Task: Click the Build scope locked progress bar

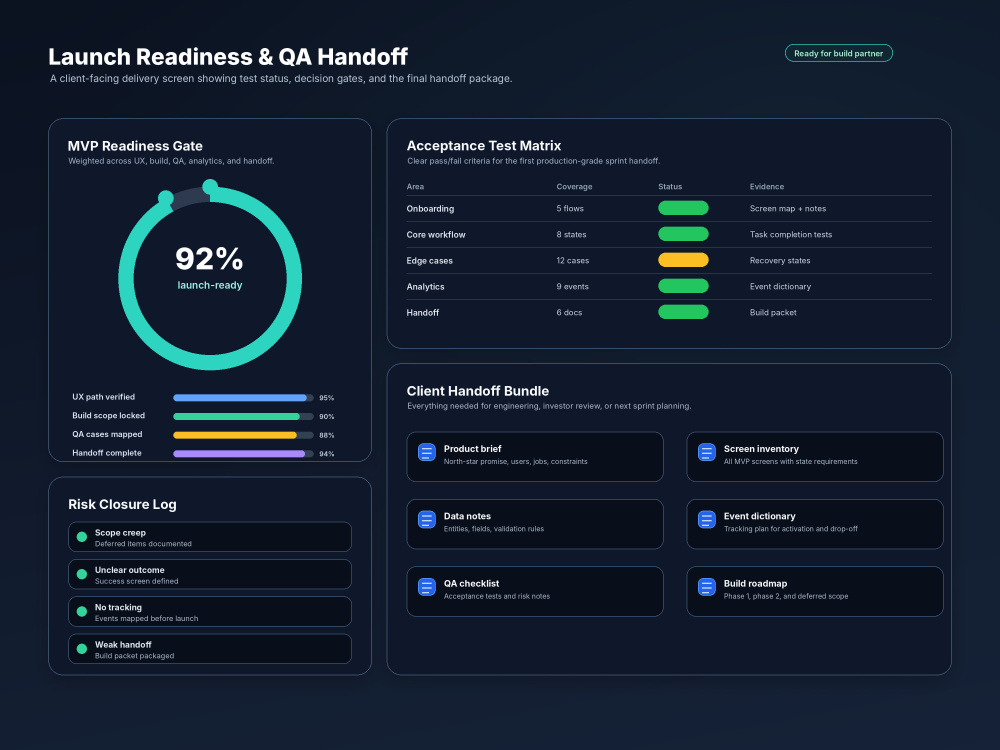Action: 243,416
